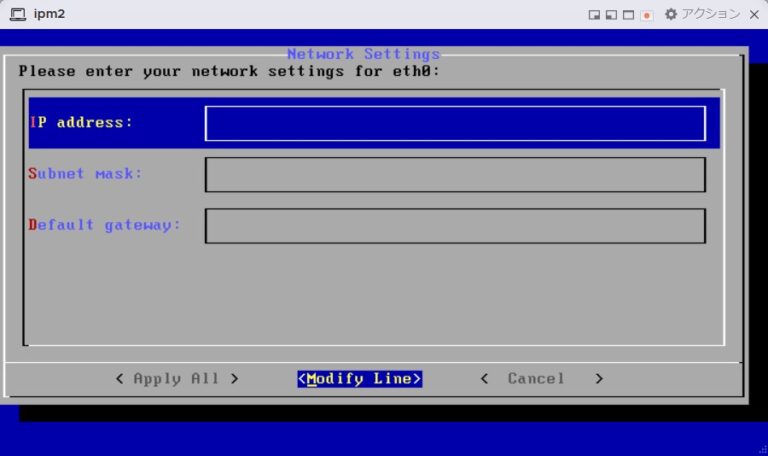Hit the Cancel button

(x=541, y=379)
